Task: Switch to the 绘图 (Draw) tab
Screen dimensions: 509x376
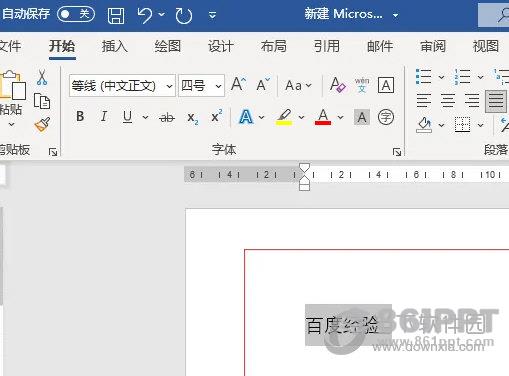Action: click(168, 46)
